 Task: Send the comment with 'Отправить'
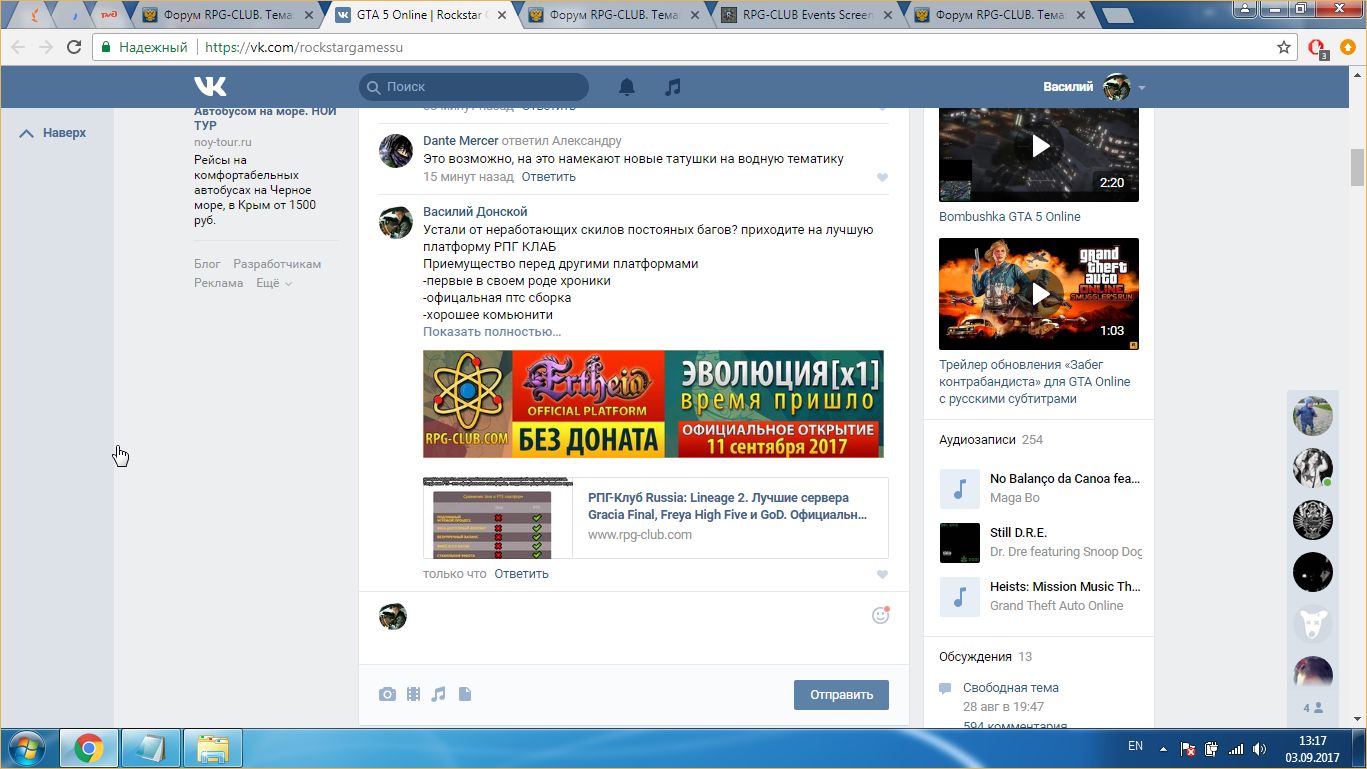[841, 695]
